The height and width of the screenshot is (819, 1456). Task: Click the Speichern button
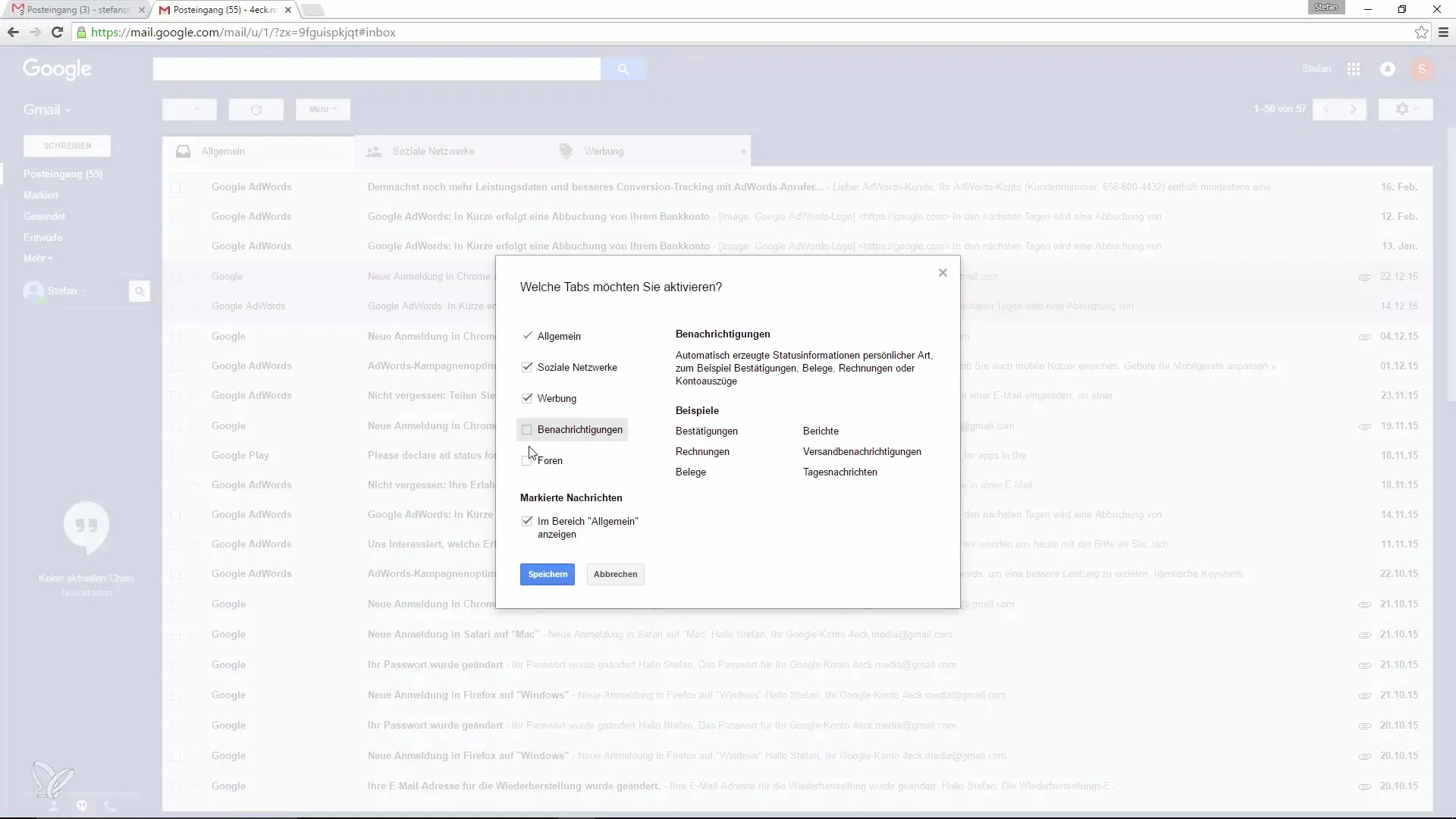click(548, 575)
